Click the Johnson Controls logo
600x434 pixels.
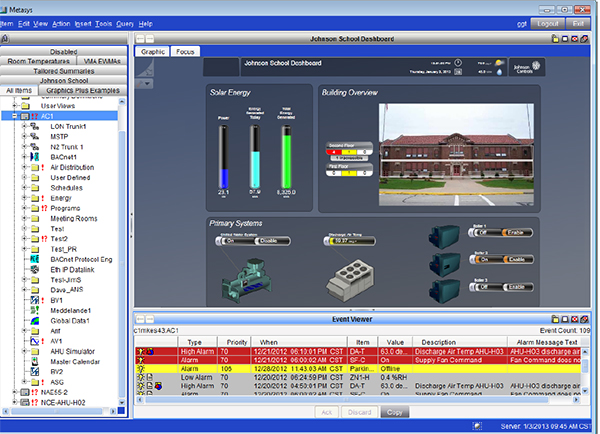526,68
